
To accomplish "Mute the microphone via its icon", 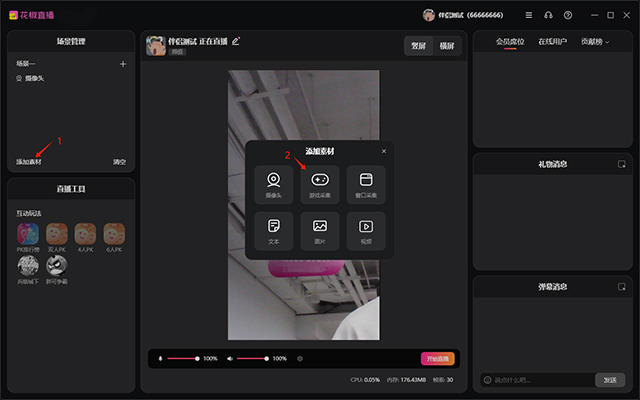I will pos(159,358).
